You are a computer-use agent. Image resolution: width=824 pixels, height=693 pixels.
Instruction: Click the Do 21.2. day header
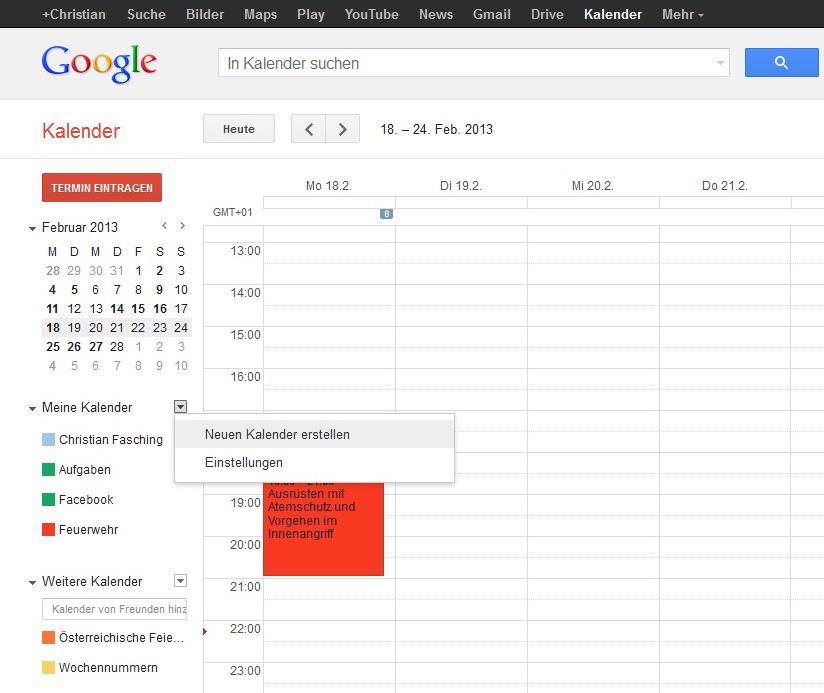click(725, 185)
